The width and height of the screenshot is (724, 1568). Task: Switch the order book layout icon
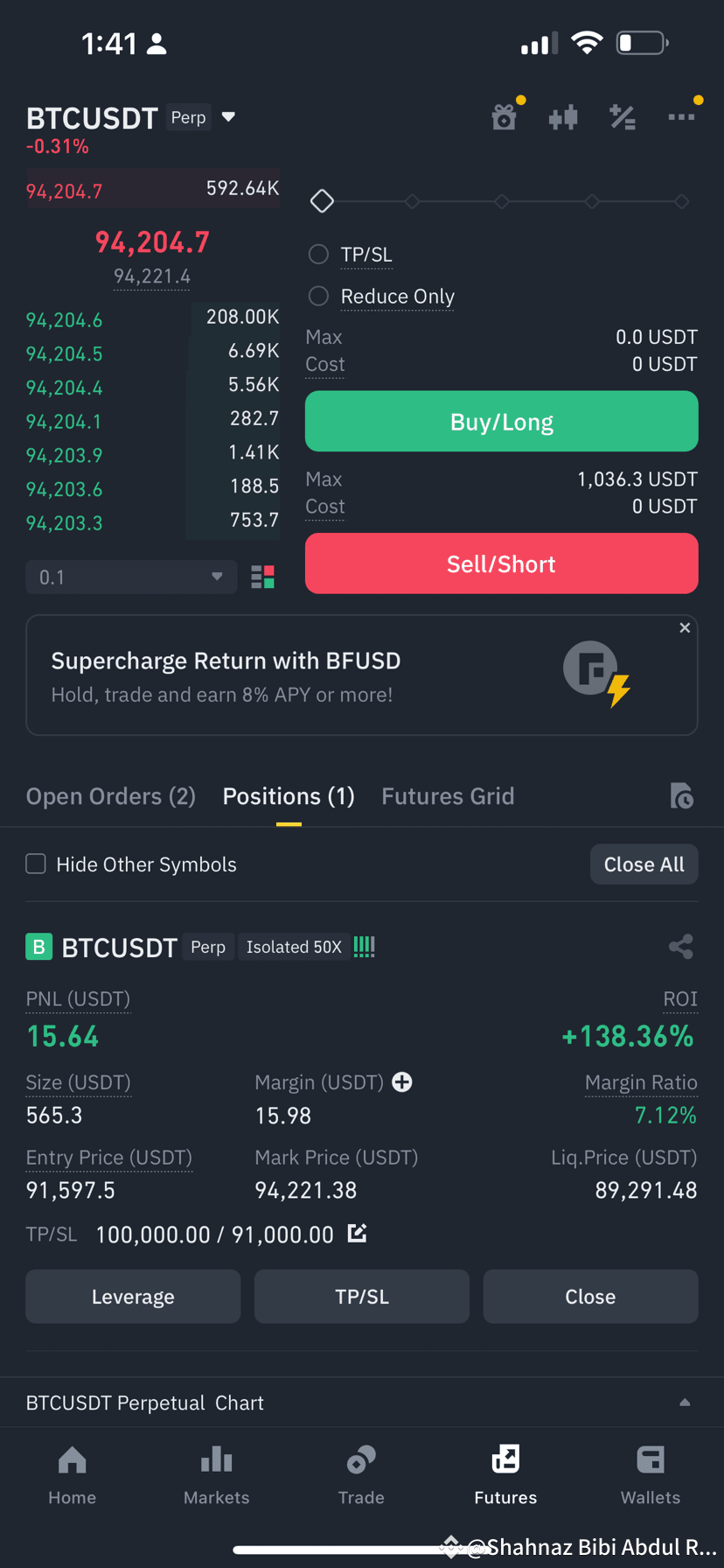coord(262,577)
